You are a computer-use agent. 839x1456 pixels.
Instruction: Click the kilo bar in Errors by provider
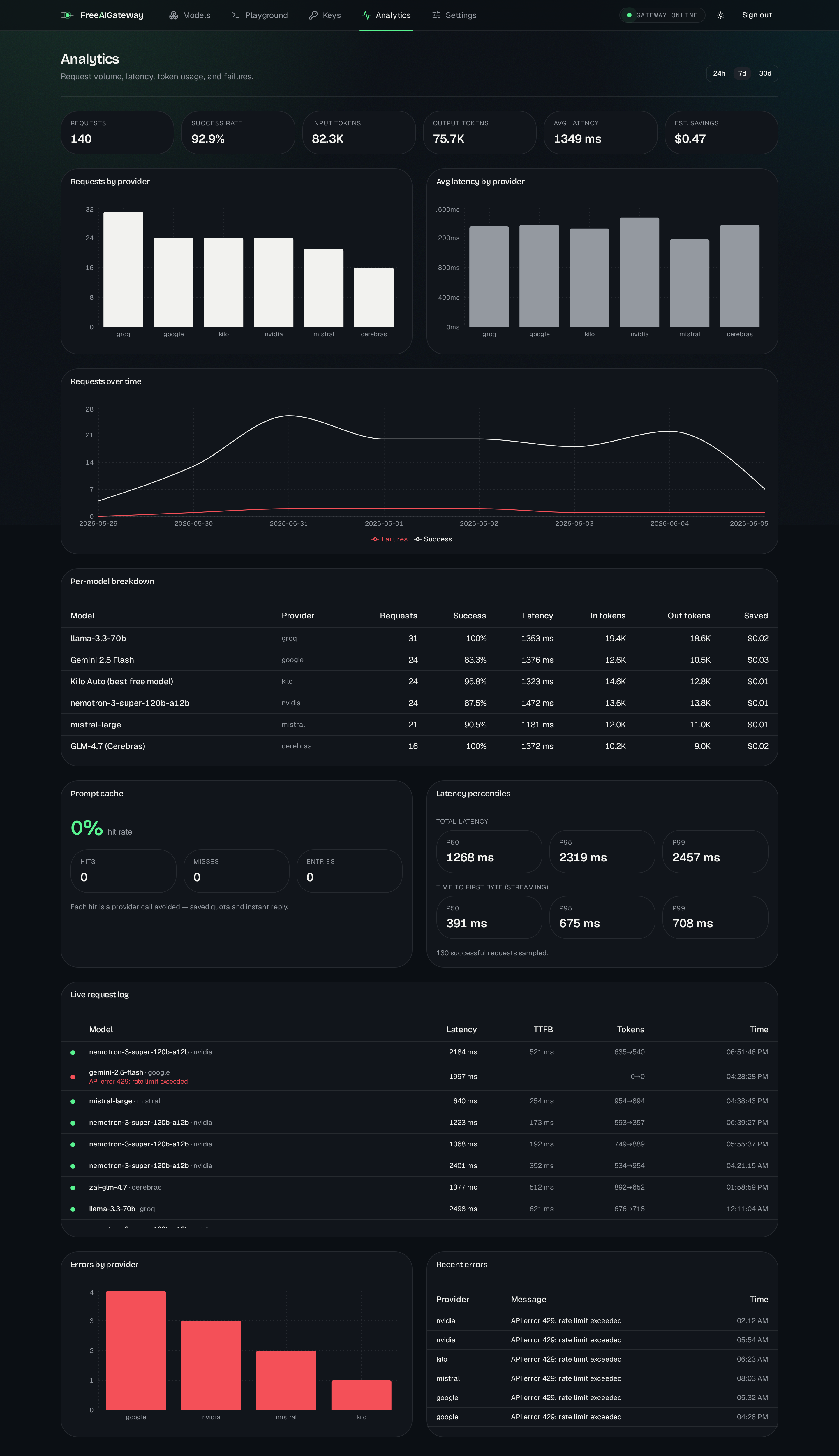tap(361, 1395)
